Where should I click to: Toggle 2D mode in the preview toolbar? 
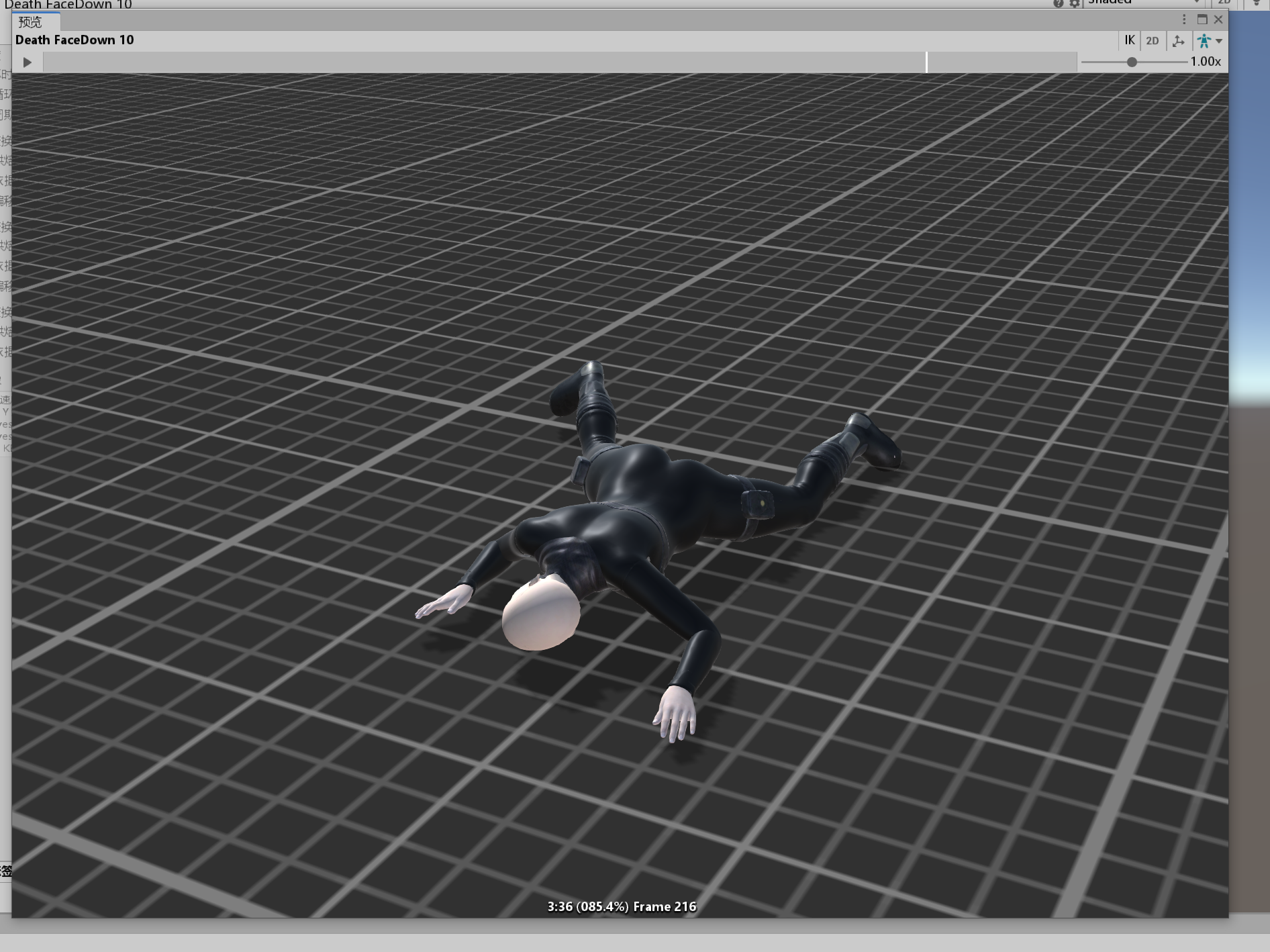click(x=1153, y=41)
